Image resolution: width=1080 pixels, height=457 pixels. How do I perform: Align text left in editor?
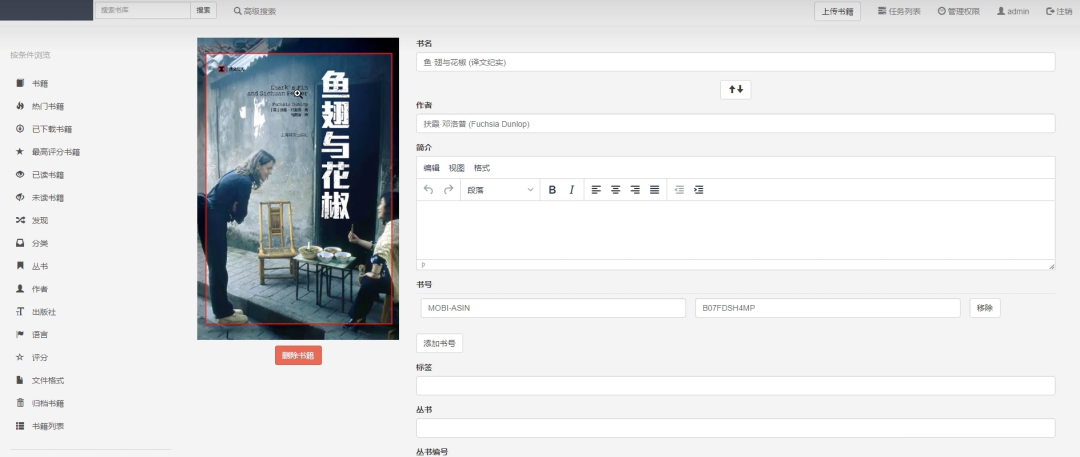coord(596,190)
